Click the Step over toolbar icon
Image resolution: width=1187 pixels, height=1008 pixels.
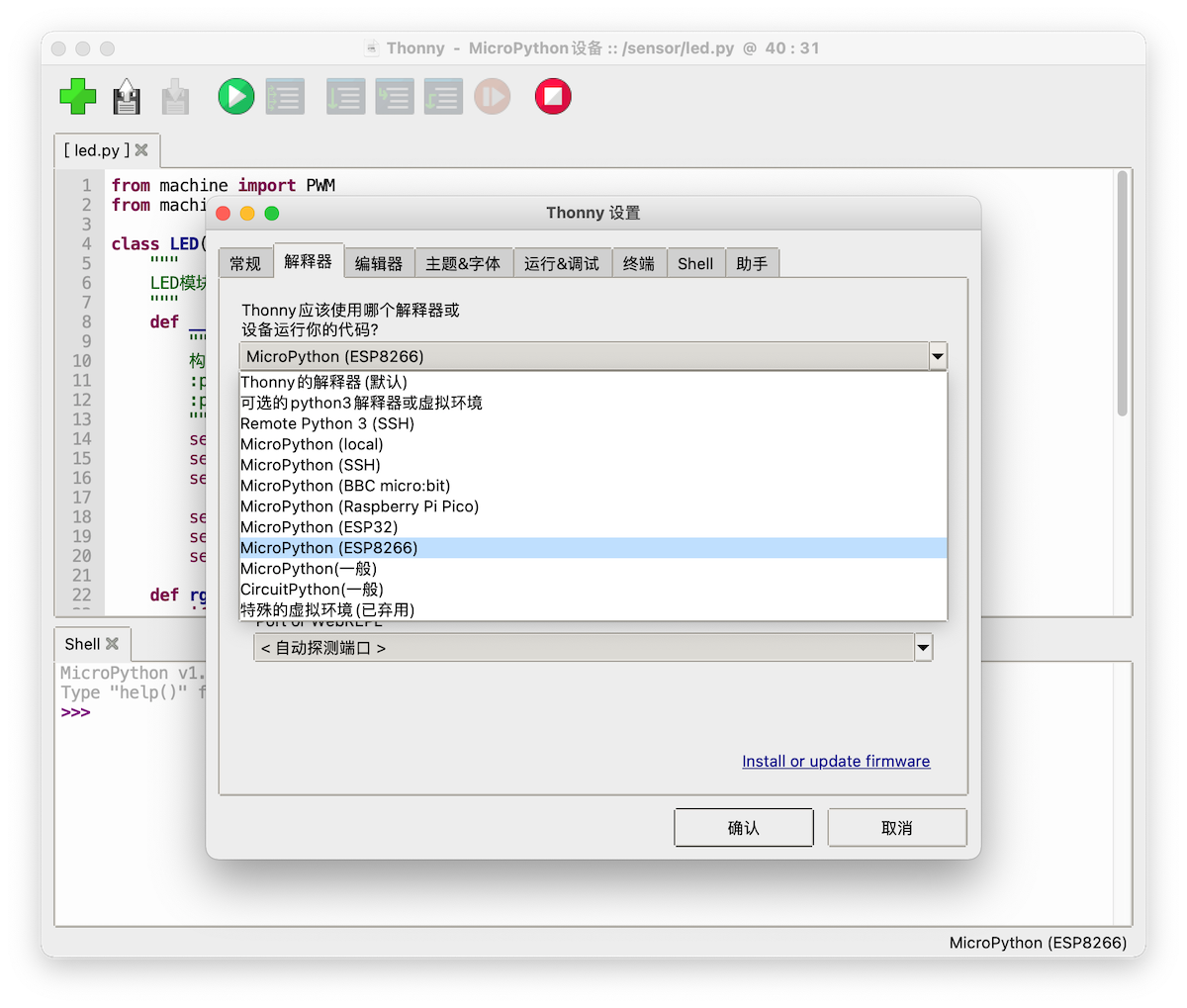click(345, 97)
